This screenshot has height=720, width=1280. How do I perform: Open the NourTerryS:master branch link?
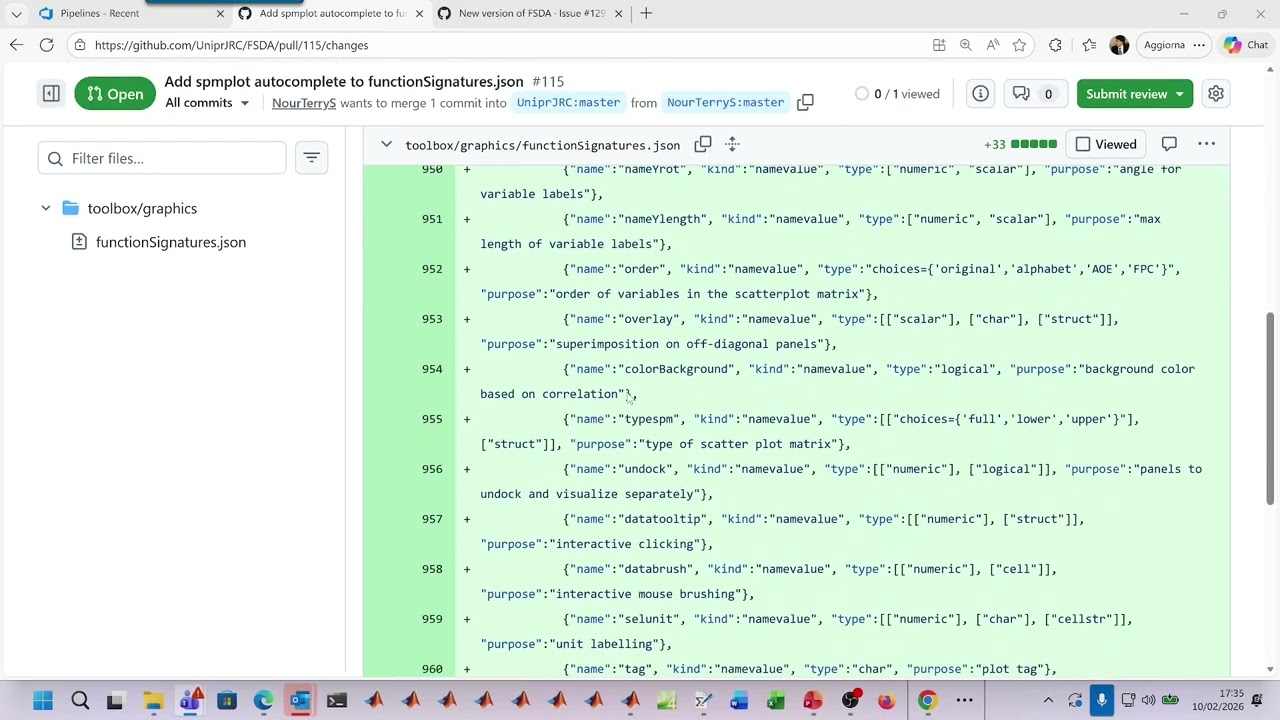(x=725, y=103)
